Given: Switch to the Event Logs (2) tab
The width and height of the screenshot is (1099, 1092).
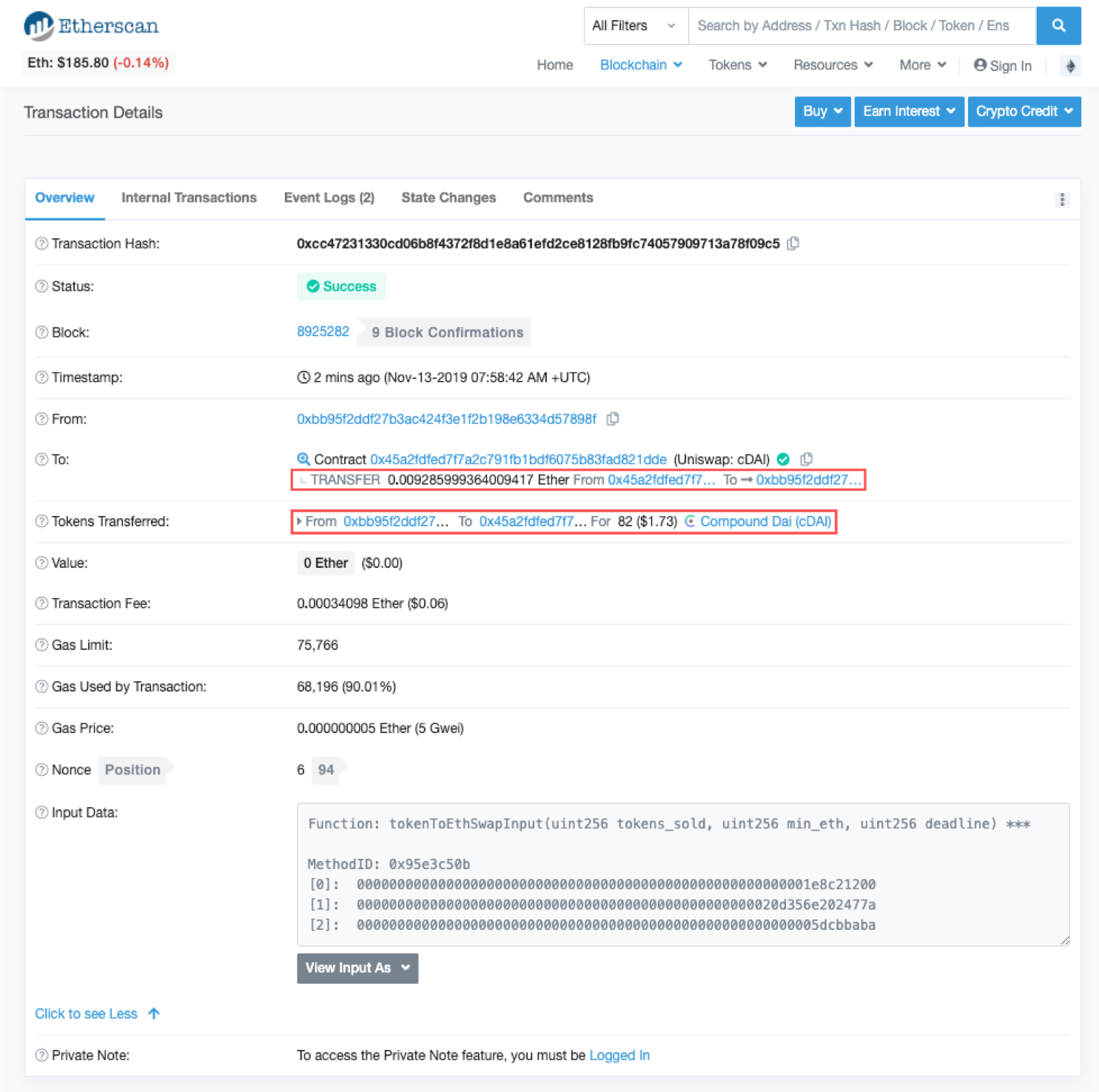Looking at the screenshot, I should pyautogui.click(x=329, y=198).
